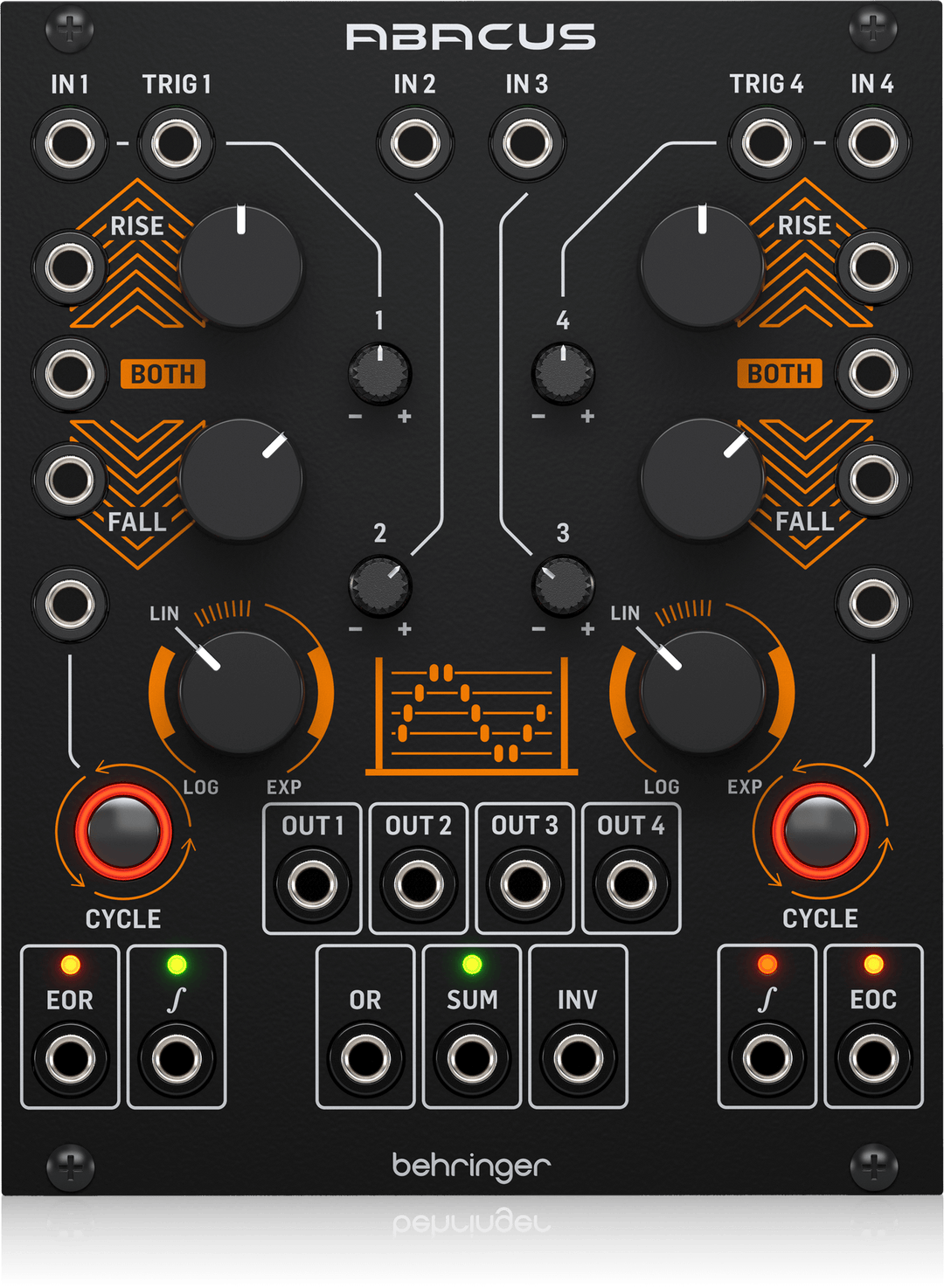
Task: Click the OUT 4 output jack
Action: [x=631, y=884]
